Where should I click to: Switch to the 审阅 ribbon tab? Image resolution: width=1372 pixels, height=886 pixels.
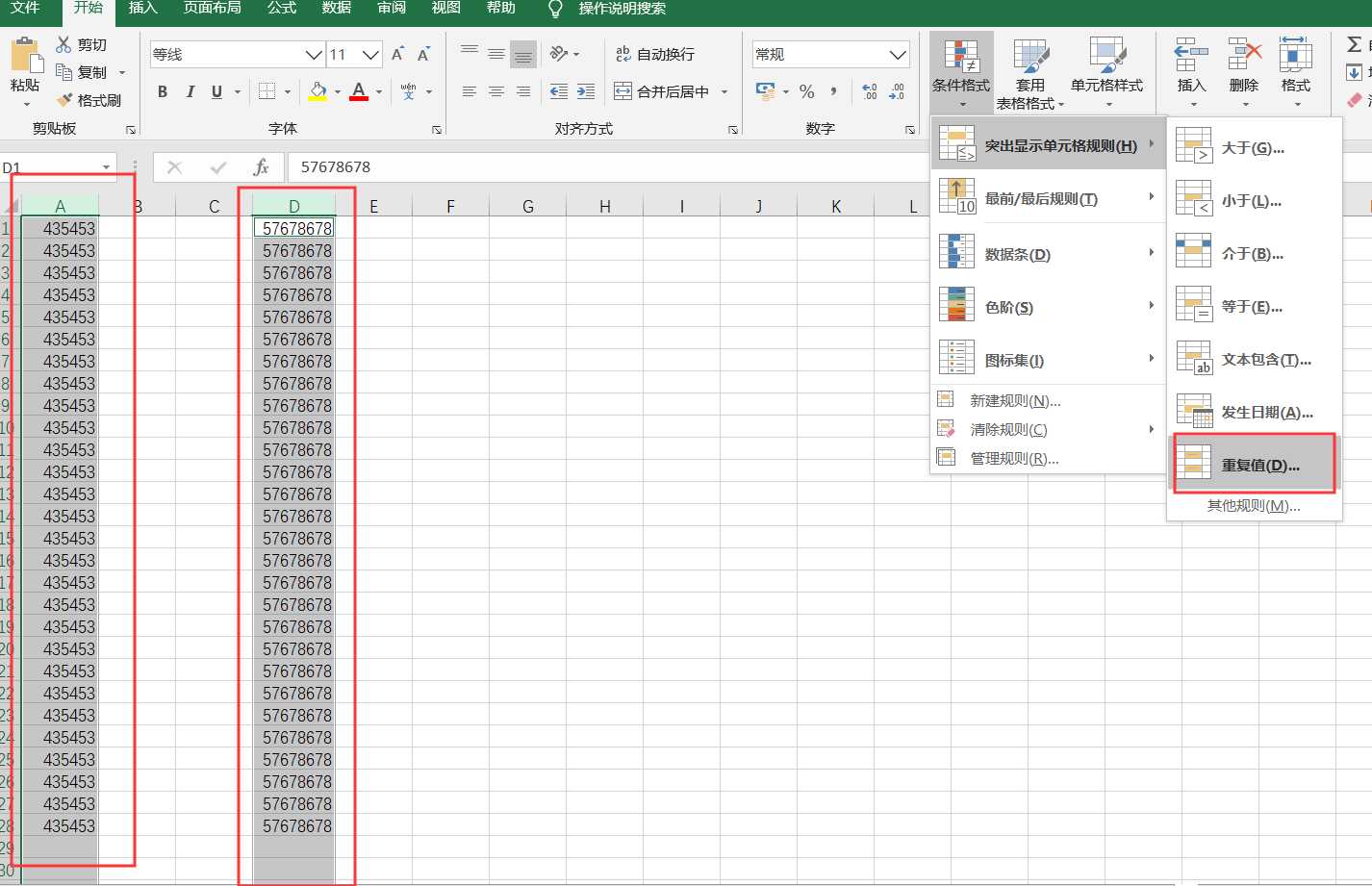tap(392, 8)
